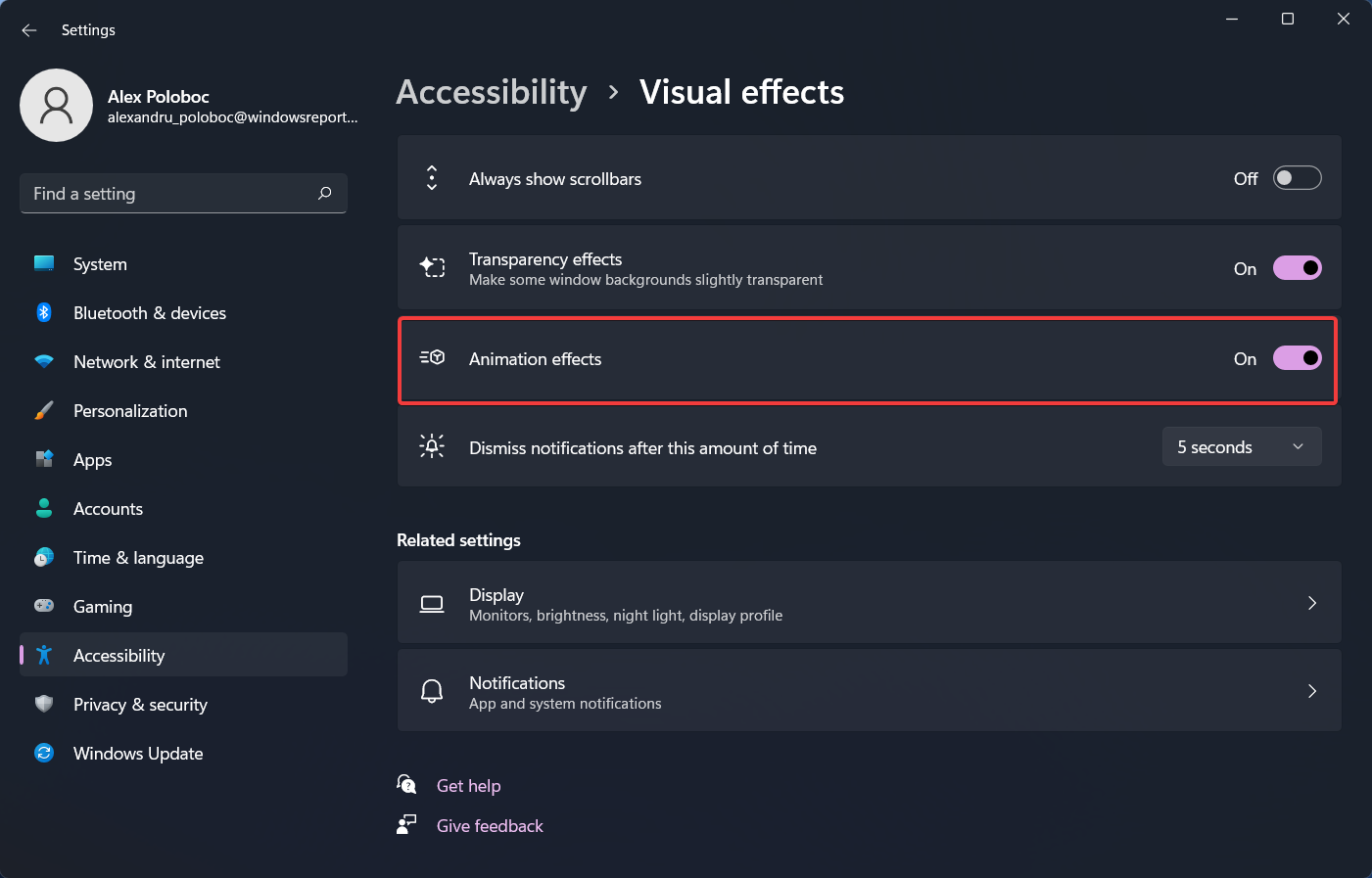
Task: Click the Privacy & security shield icon
Action: 44,704
